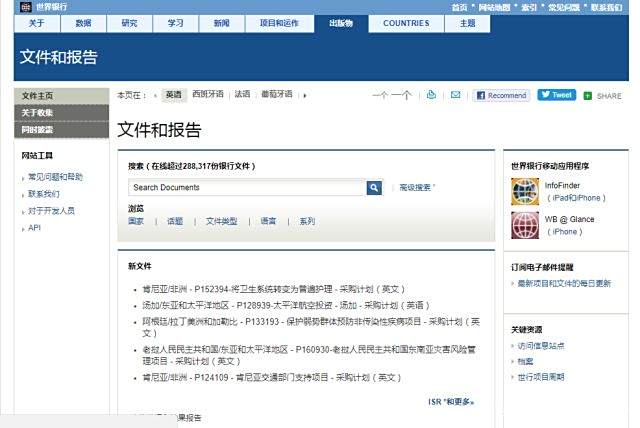Open the 高级搜索 link
The width and height of the screenshot is (640, 428).
click(415, 188)
